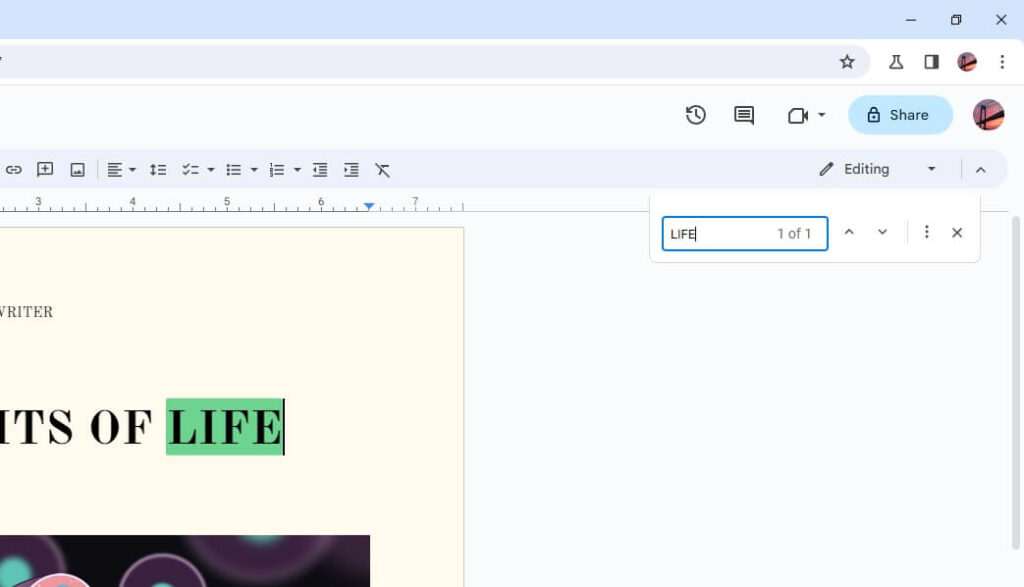This screenshot has height=587, width=1024.
Task: Expand the numbered list style dropdown
Action: pos(296,169)
